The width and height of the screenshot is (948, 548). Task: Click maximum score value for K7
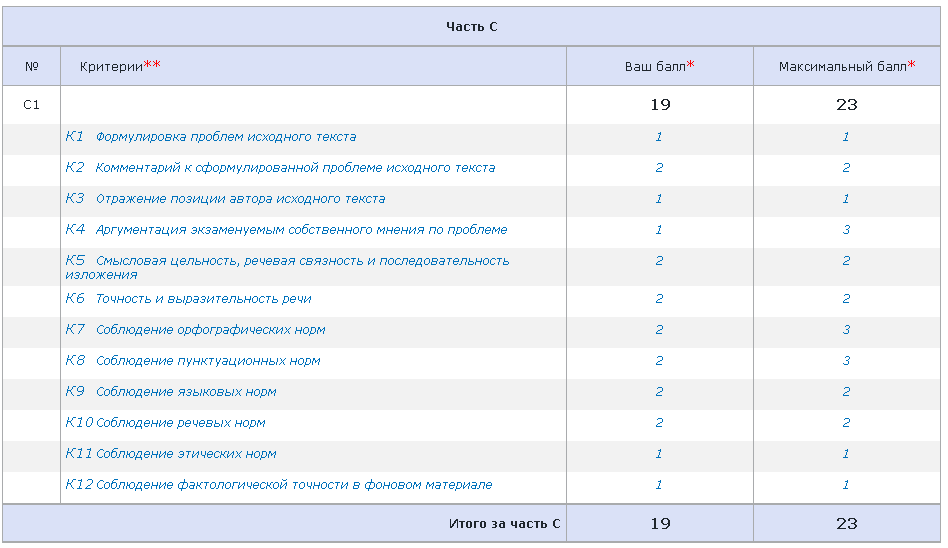pyautogui.click(x=846, y=330)
